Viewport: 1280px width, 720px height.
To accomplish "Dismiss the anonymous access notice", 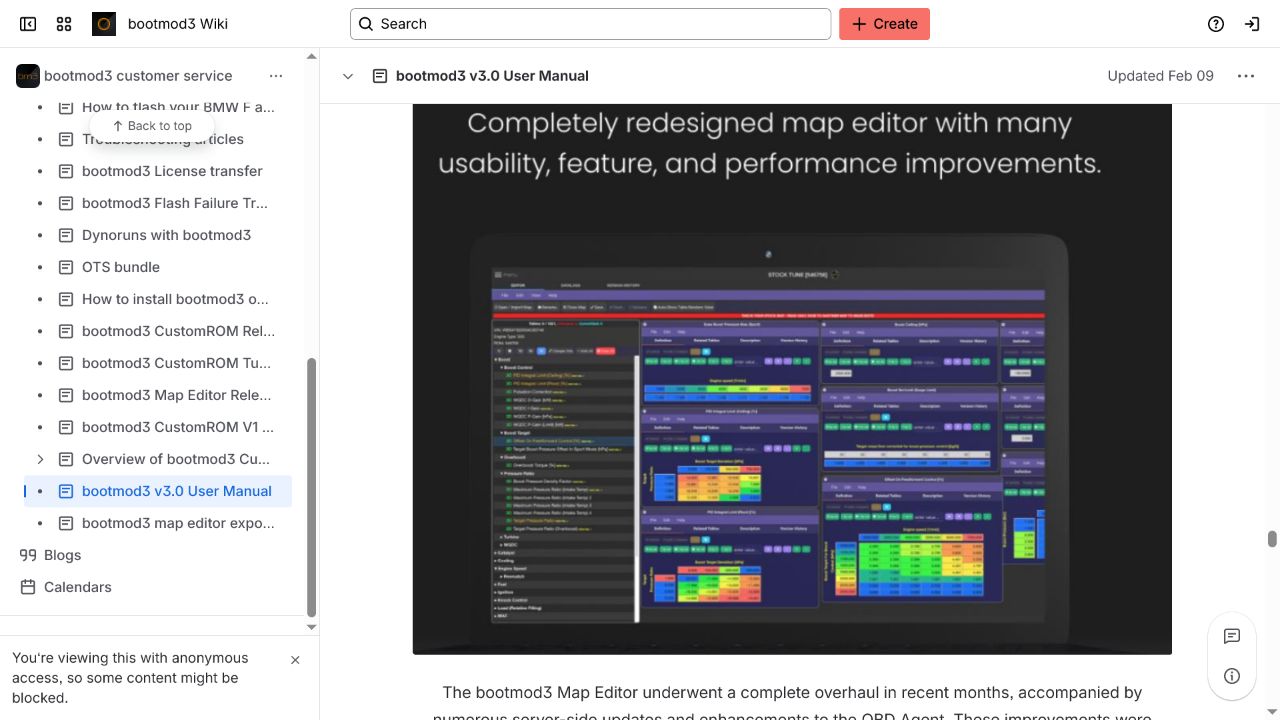I will click(295, 660).
